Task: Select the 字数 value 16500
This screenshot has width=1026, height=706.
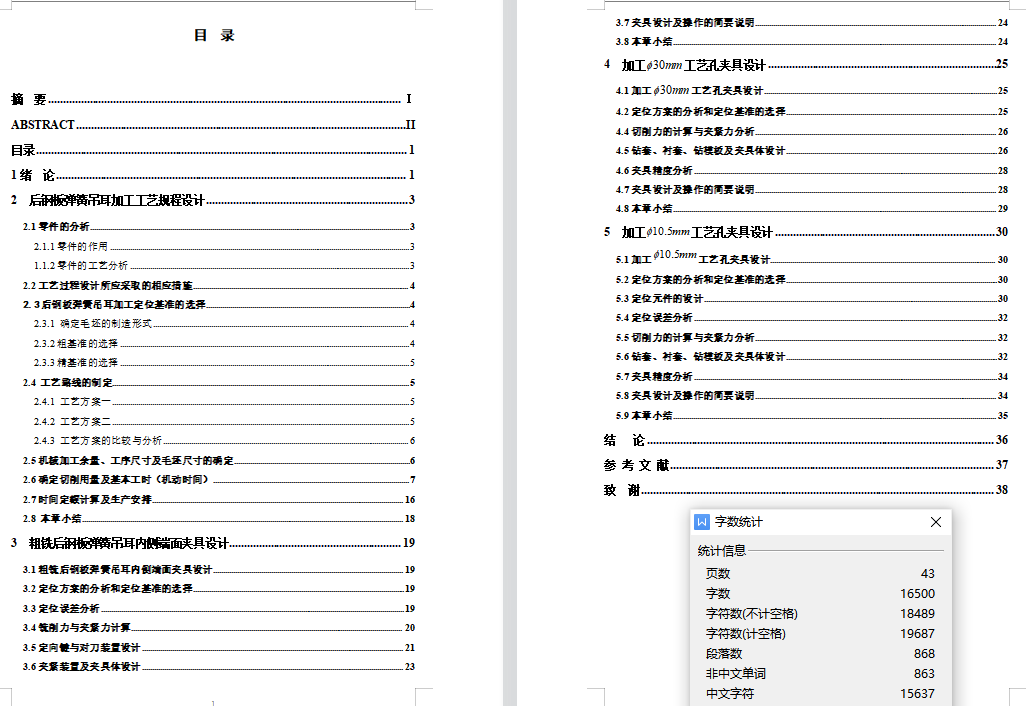Action: tap(917, 593)
